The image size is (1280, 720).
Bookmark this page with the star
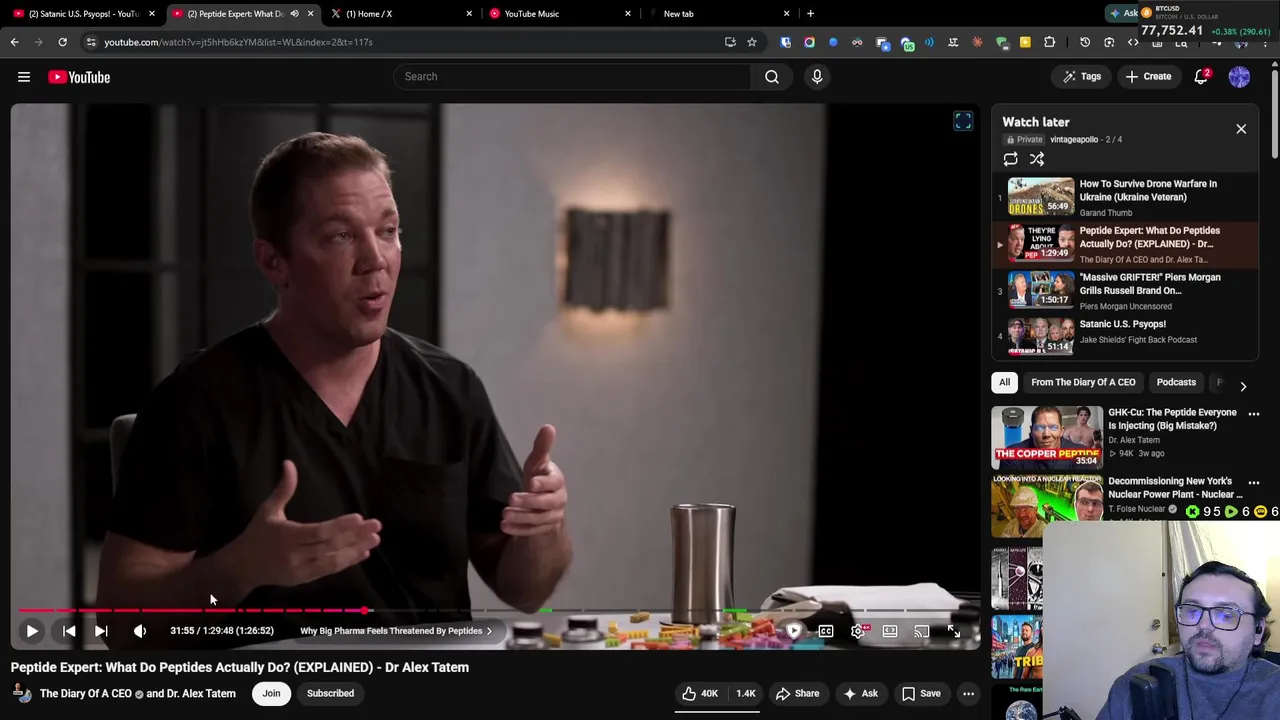click(x=752, y=42)
